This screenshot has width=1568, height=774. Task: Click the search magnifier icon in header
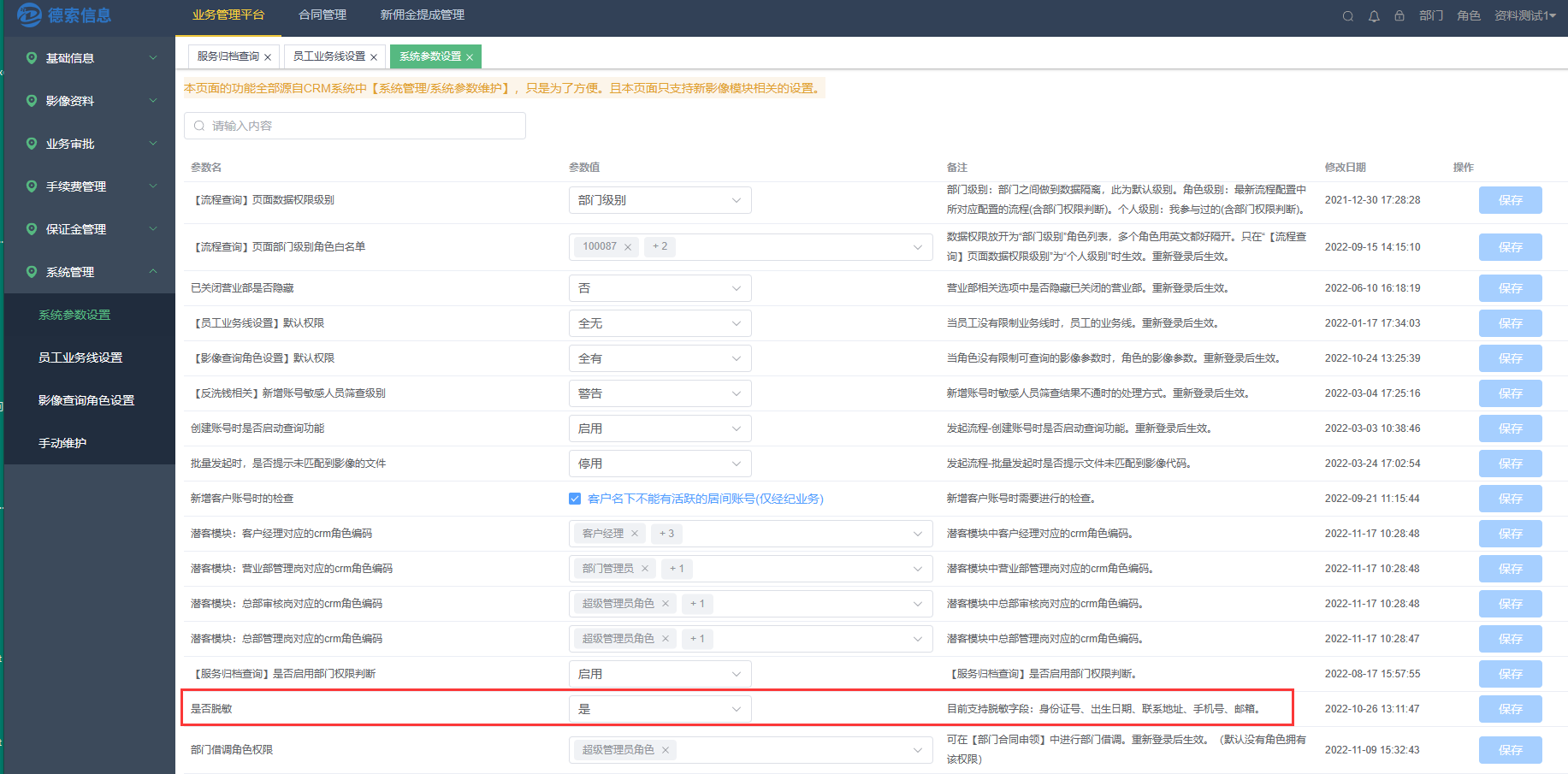[x=1347, y=16]
